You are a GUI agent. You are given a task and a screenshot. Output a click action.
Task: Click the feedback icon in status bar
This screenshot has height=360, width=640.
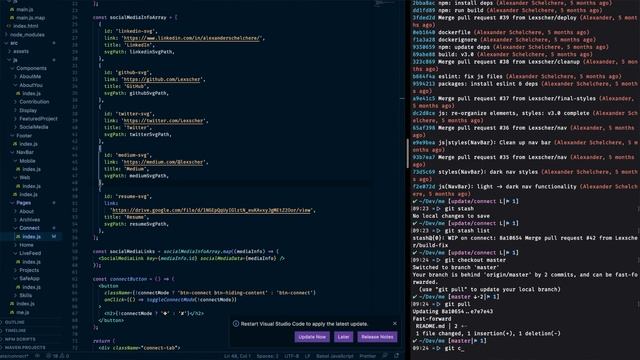tap(385, 356)
